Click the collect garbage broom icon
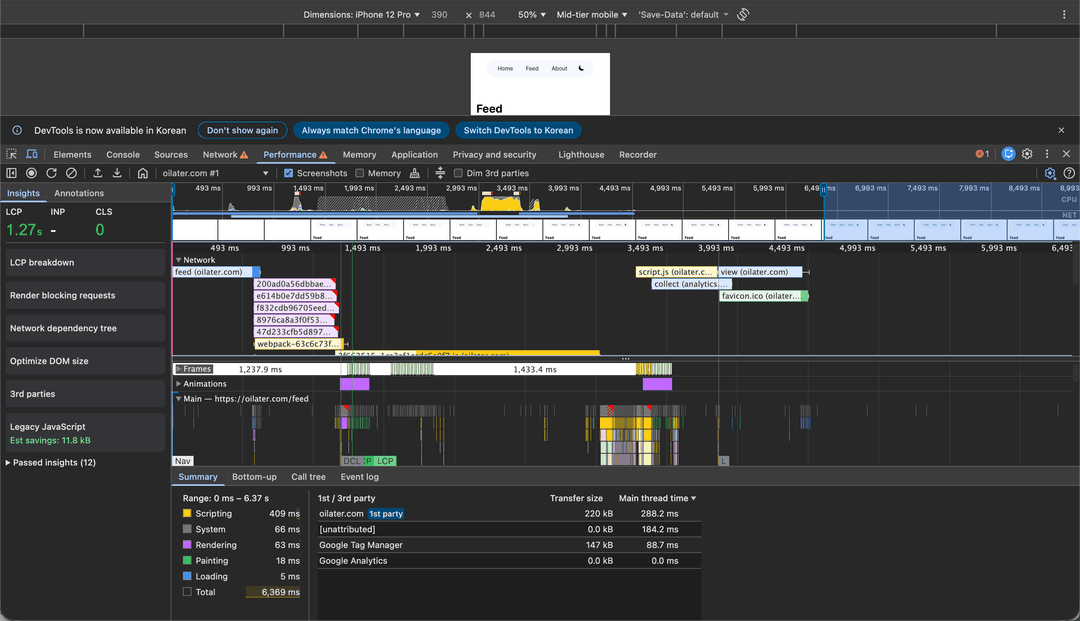The height and width of the screenshot is (621, 1080). pos(415,173)
